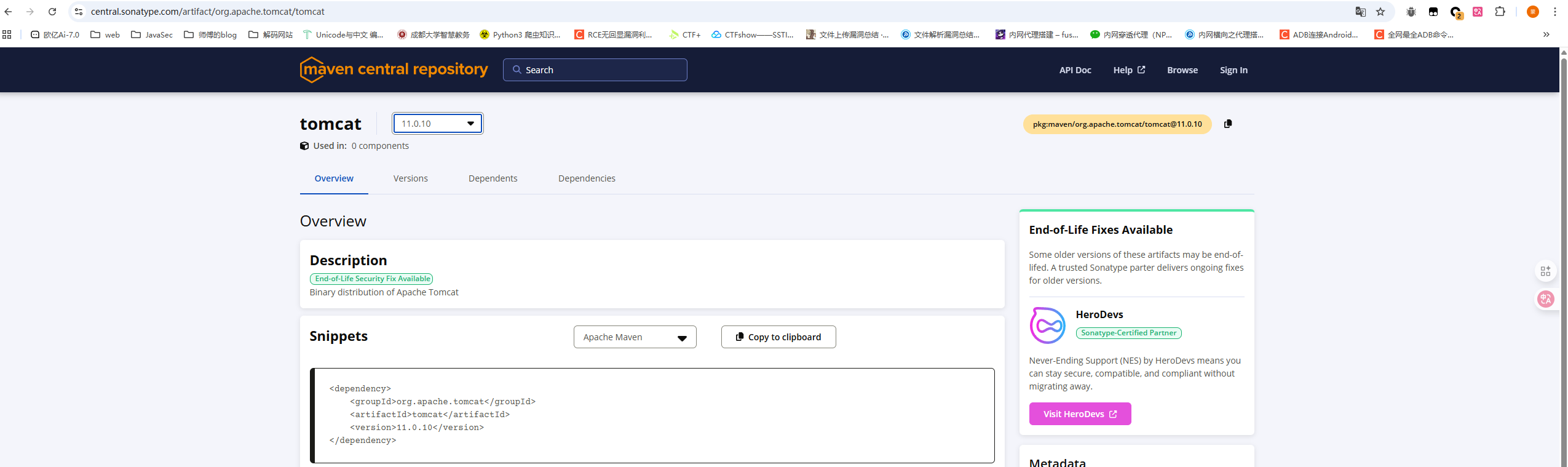Focus the Search input field
Image resolution: width=1568 pixels, height=467 pixels.
[595, 70]
